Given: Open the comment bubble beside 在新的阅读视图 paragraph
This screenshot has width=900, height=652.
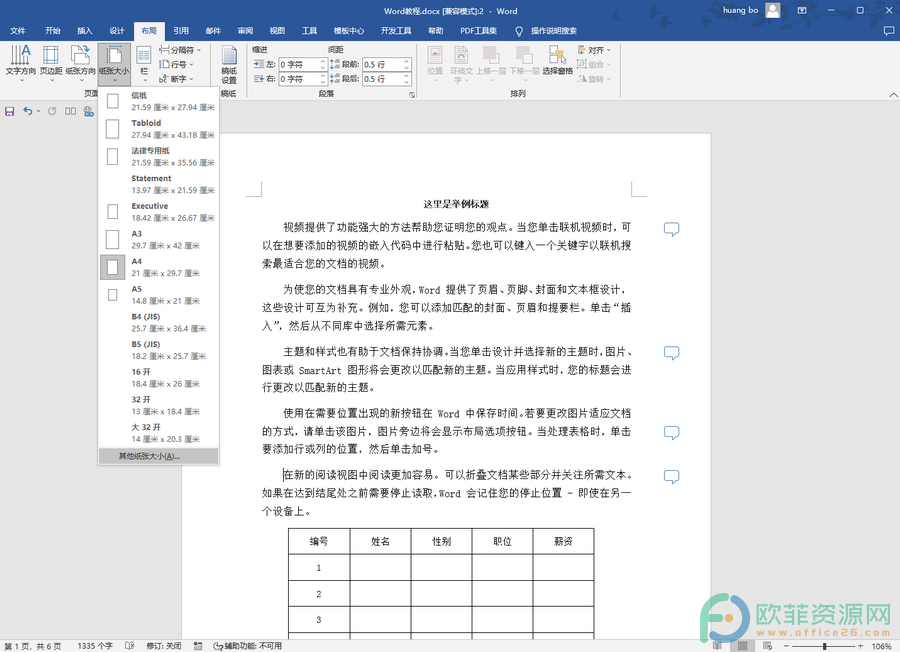Looking at the screenshot, I should (672, 476).
